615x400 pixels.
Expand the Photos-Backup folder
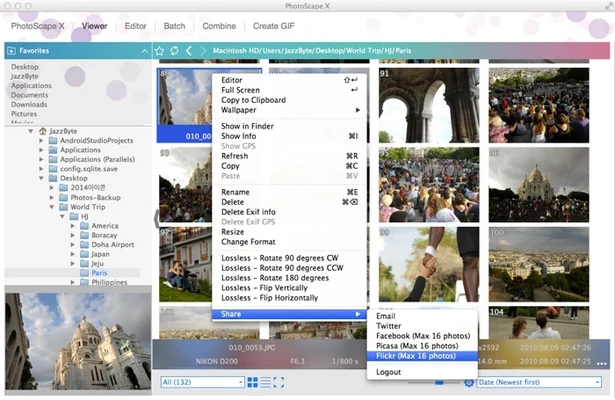52,198
